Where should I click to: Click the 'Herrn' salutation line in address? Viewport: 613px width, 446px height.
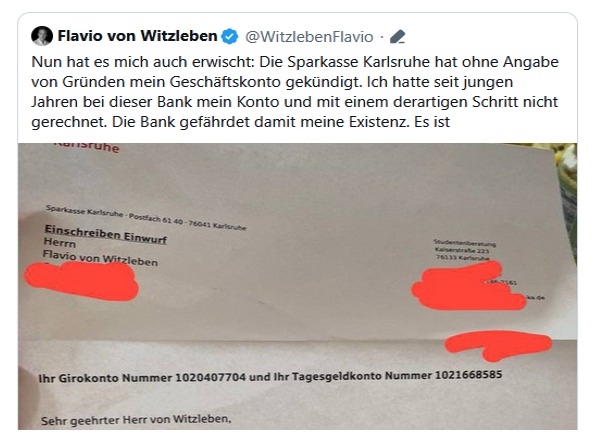(x=60, y=243)
